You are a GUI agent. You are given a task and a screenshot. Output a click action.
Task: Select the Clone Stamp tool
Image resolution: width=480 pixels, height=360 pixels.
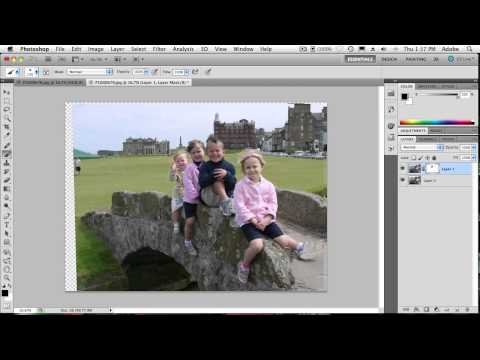(x=6, y=163)
